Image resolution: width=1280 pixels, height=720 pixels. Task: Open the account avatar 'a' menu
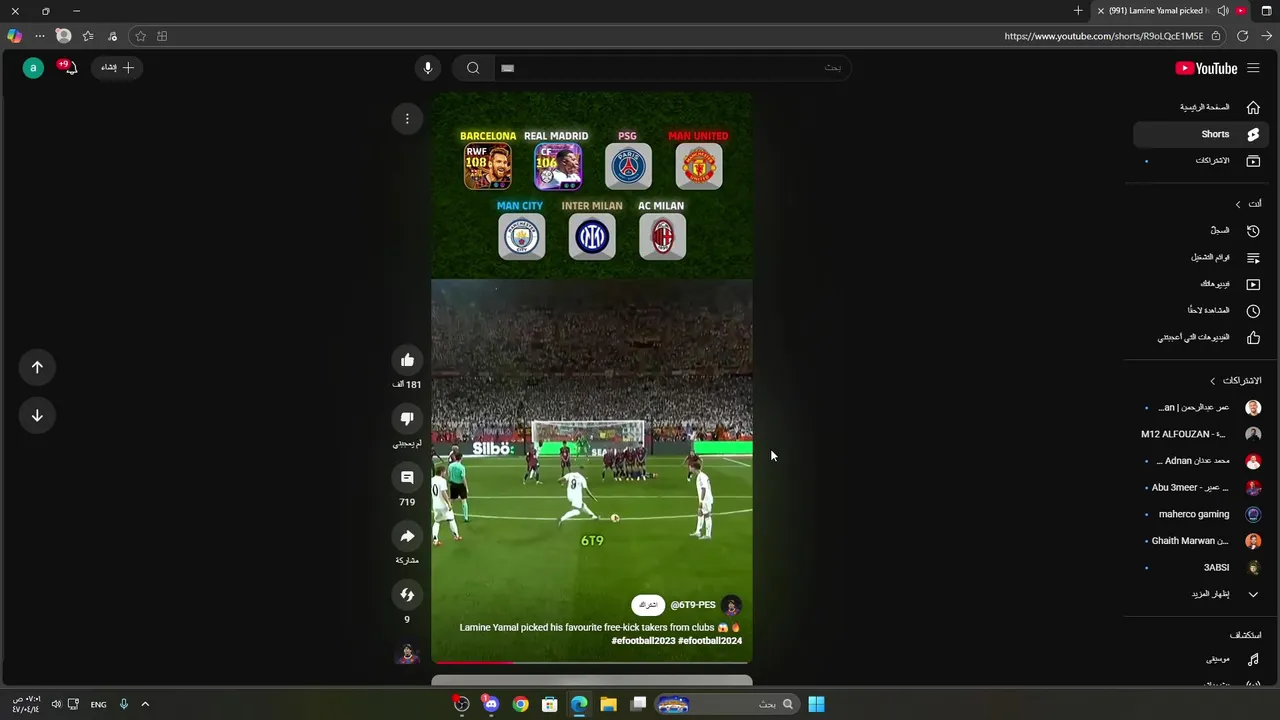pos(33,68)
